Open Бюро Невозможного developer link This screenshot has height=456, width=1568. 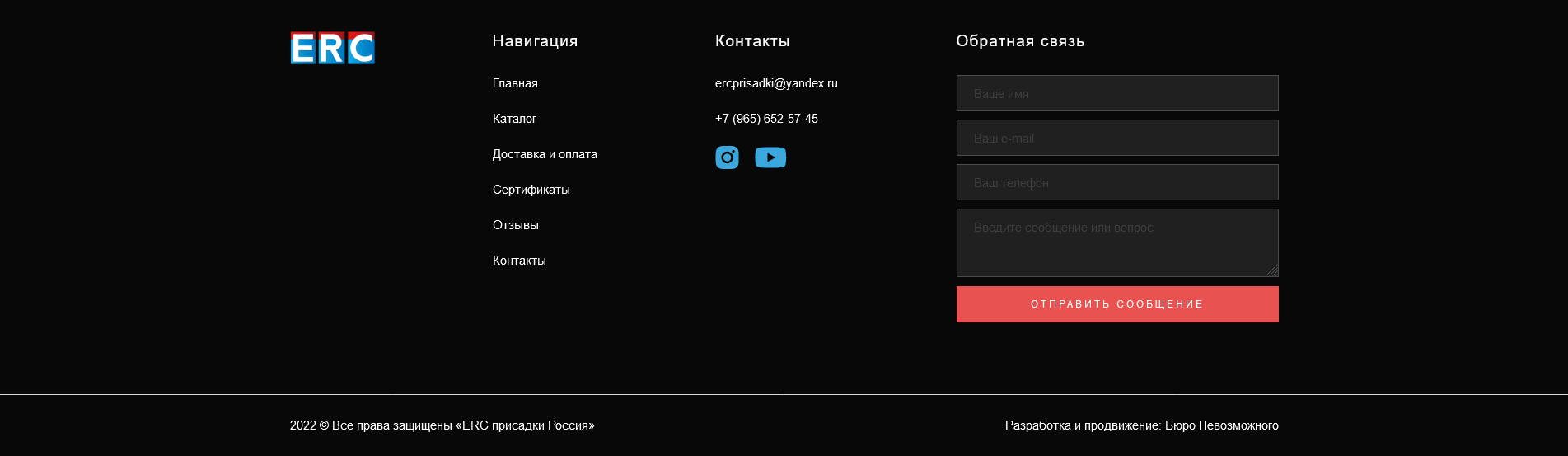1222,425
